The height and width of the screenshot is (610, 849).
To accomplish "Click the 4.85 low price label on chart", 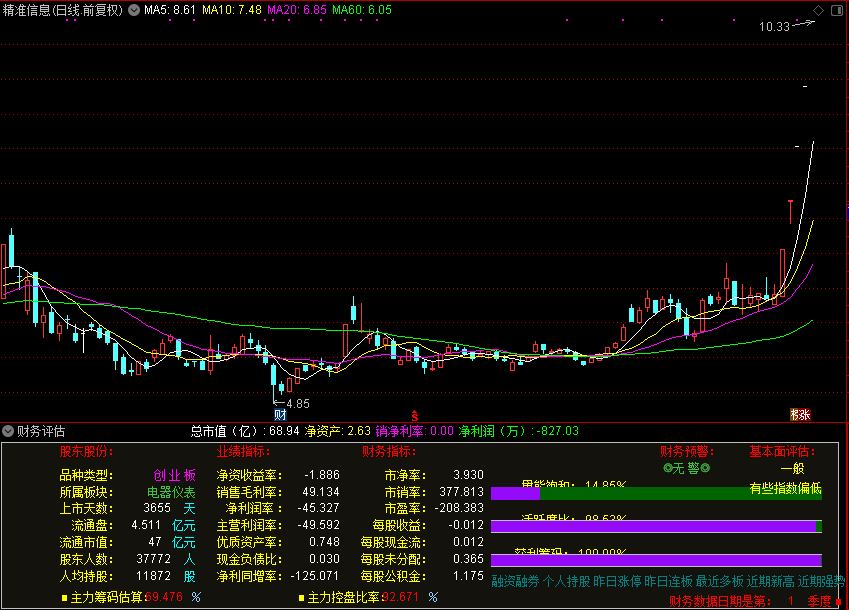I will coord(297,404).
